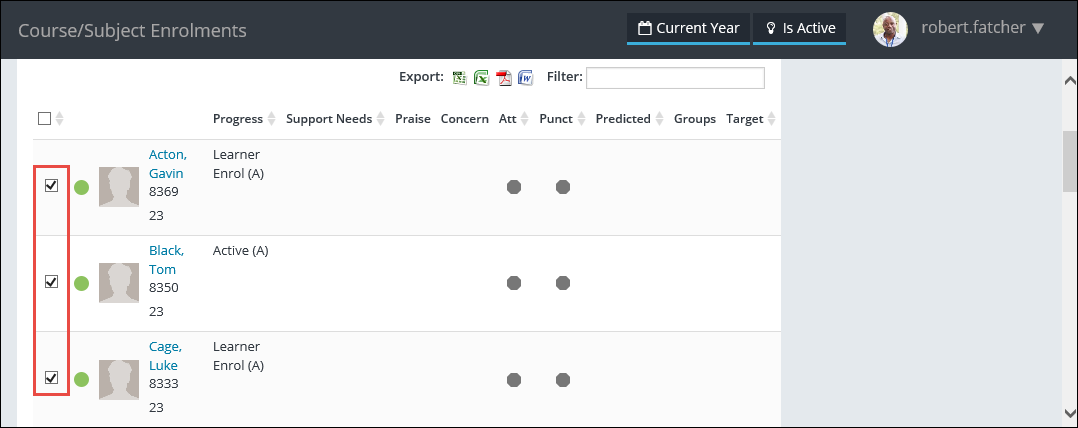Click the vertical scrollbar thumb
Image resolution: width=1078 pixels, height=428 pixels.
click(1068, 160)
